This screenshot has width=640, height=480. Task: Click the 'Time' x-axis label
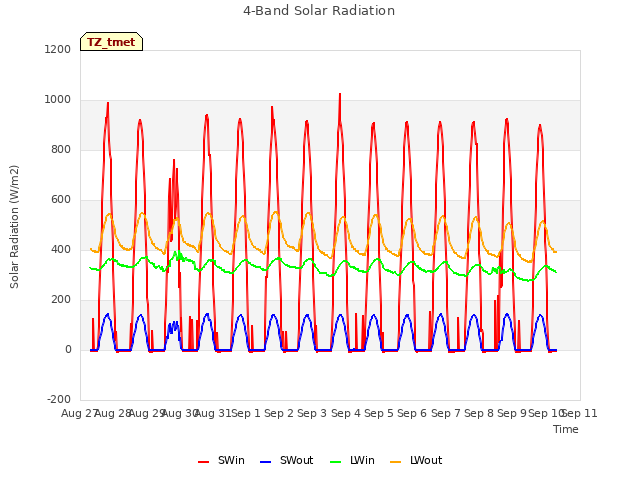[566, 429]
